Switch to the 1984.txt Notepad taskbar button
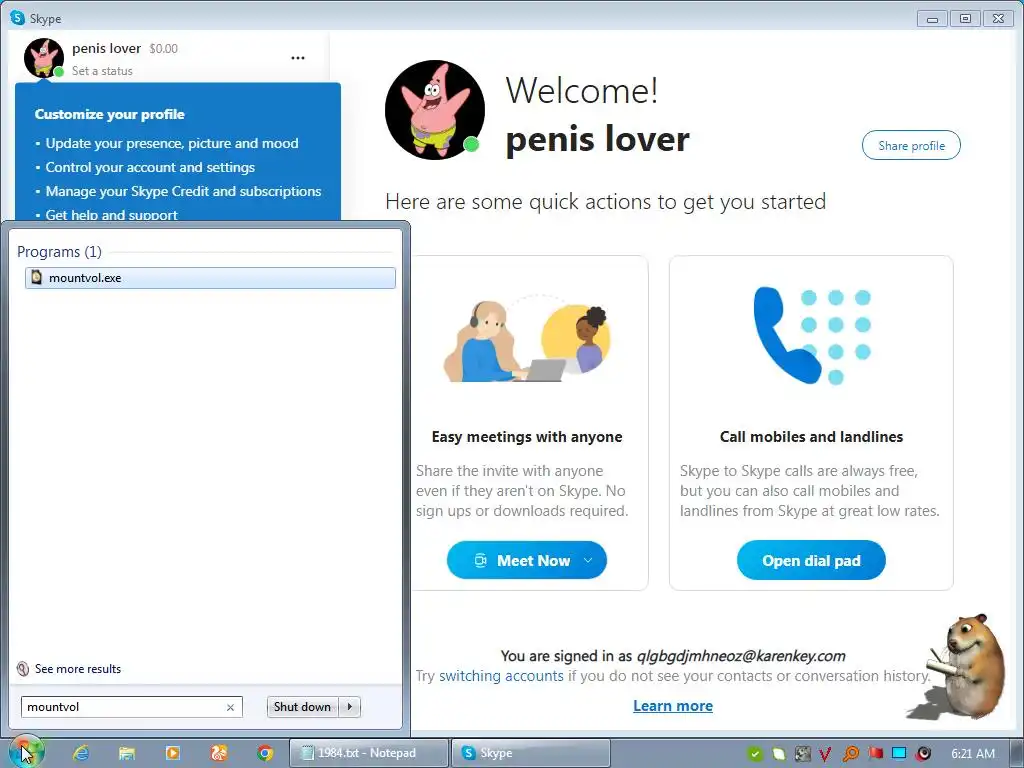1024x768 pixels. pyautogui.click(x=369, y=753)
